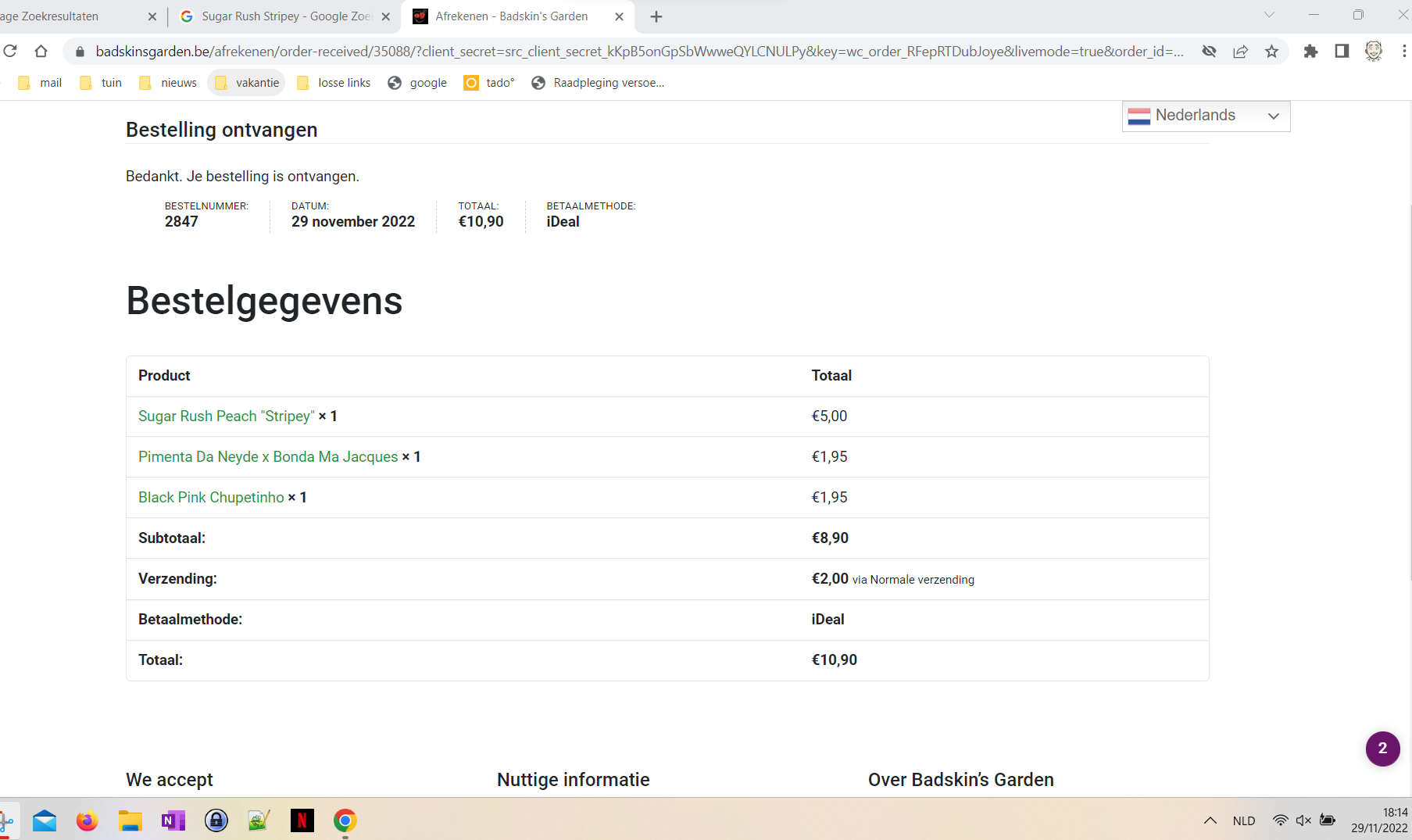Switch to the Zoekresultaten tab
1412x840 pixels.
pos(78,16)
